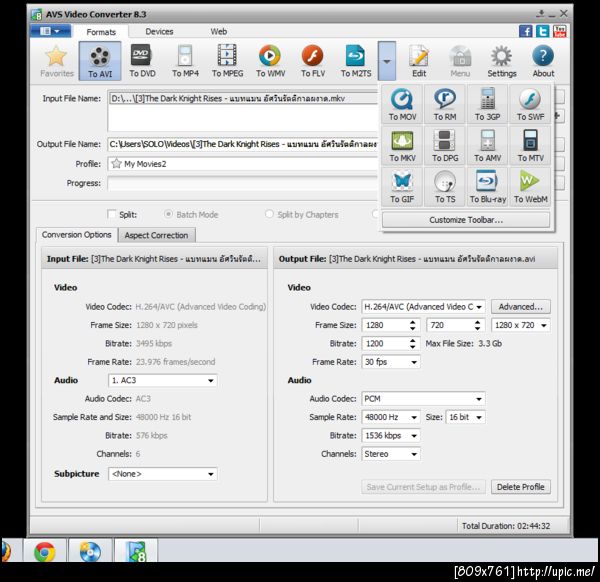Pick To DPG format
Image resolution: width=600 pixels, height=582 pixels.
point(445,145)
